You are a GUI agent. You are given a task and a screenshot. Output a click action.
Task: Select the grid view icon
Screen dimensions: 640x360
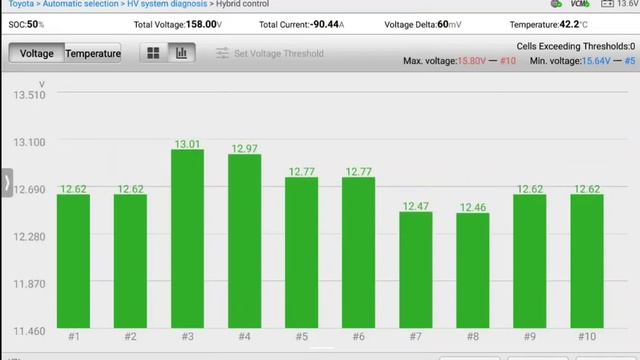(x=153, y=53)
